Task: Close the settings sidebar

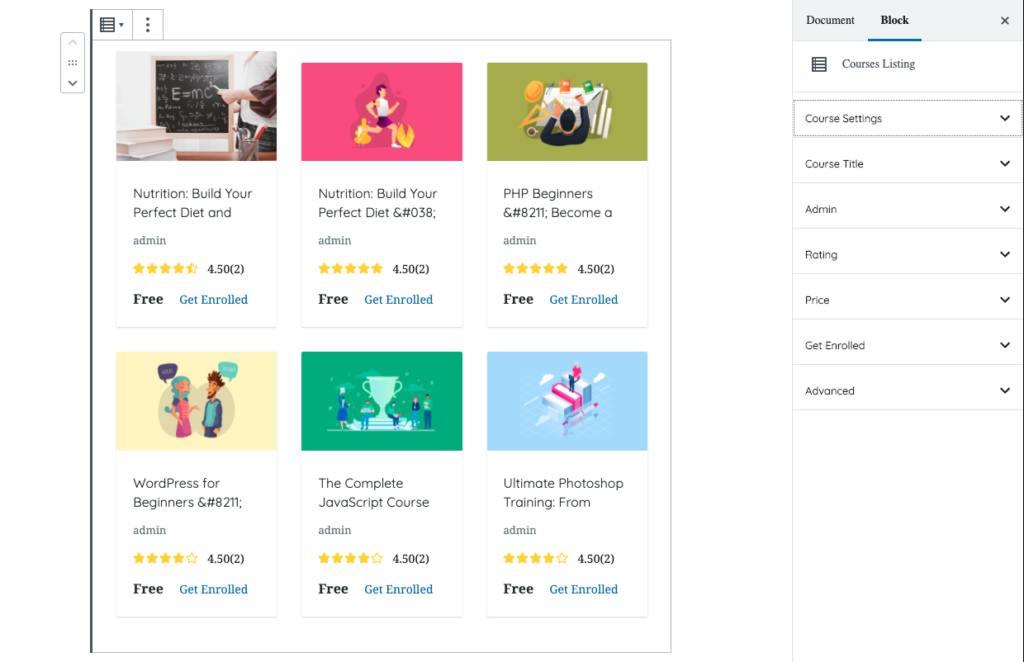Action: pos(1004,20)
